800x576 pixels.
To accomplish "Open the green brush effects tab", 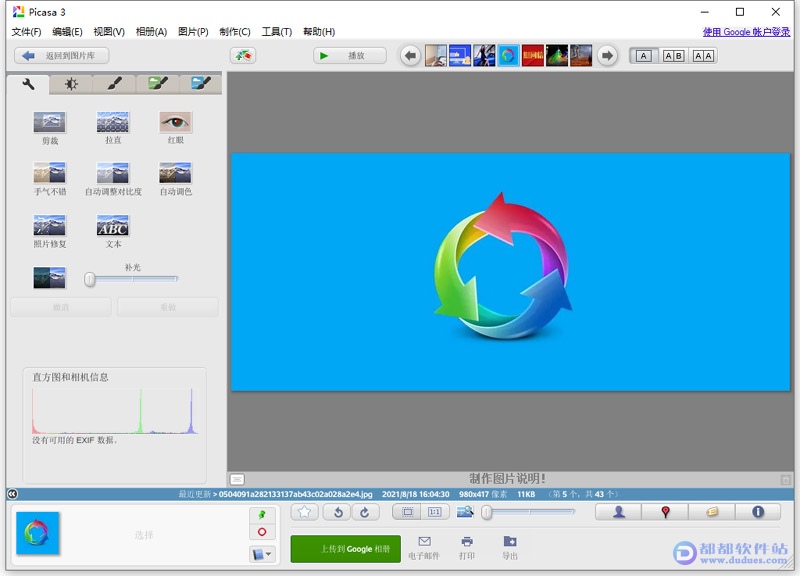I will coord(158,84).
